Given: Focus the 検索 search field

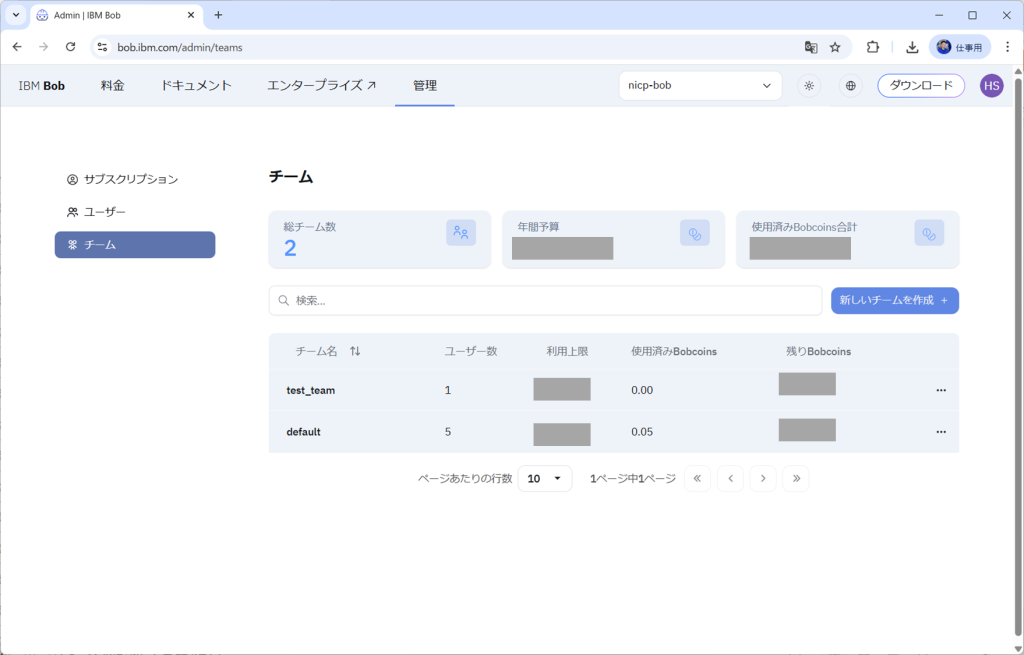Looking at the screenshot, I should [x=545, y=300].
